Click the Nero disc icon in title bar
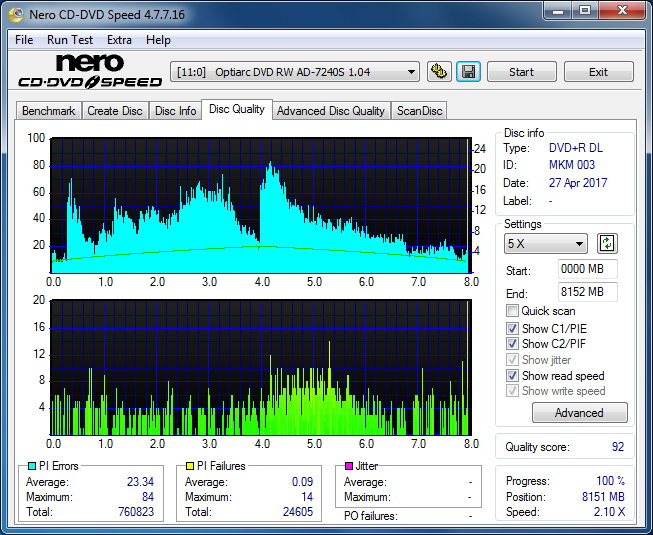The height and width of the screenshot is (535, 653). pyautogui.click(x=16, y=15)
